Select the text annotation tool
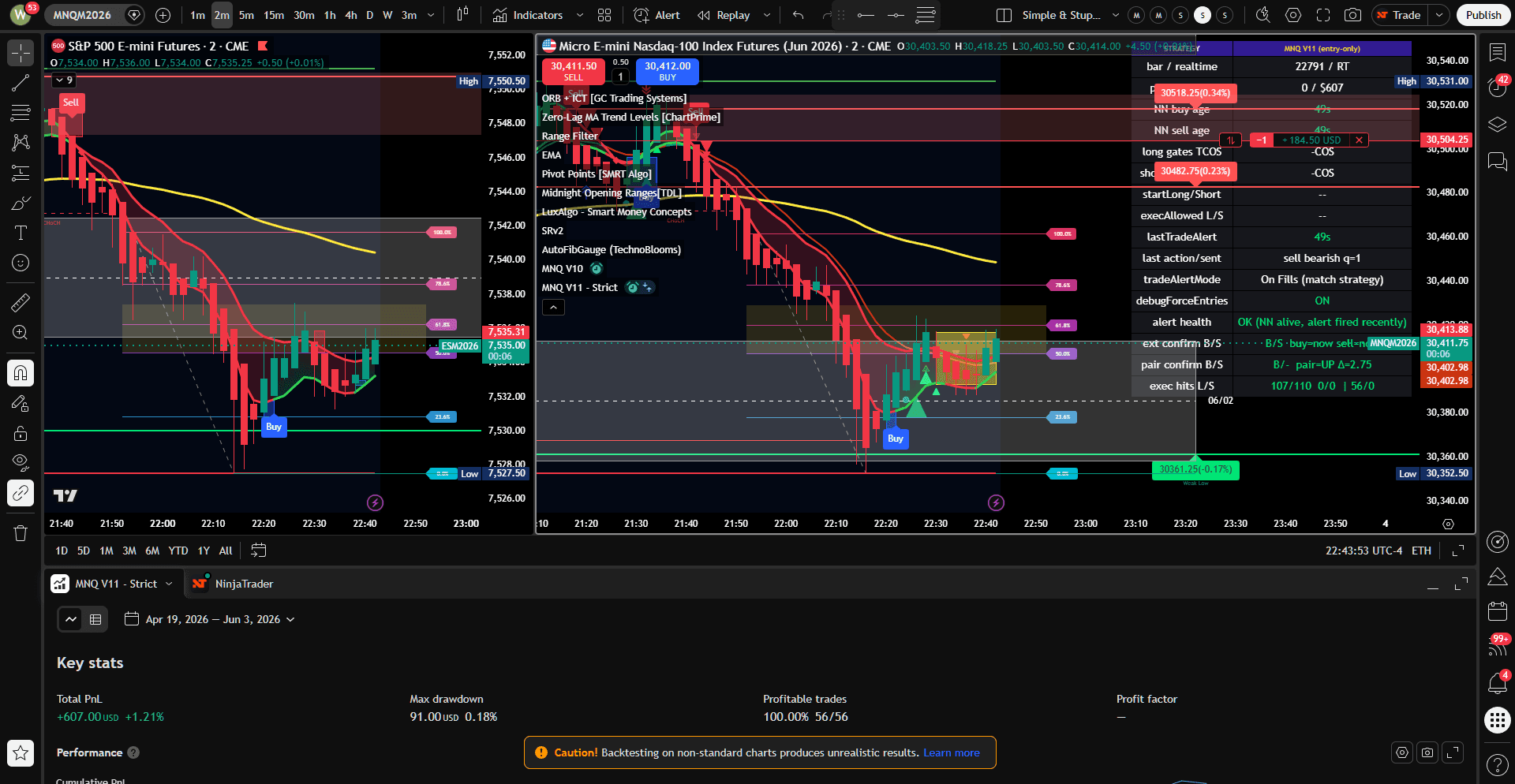The image size is (1515, 784). click(x=21, y=233)
